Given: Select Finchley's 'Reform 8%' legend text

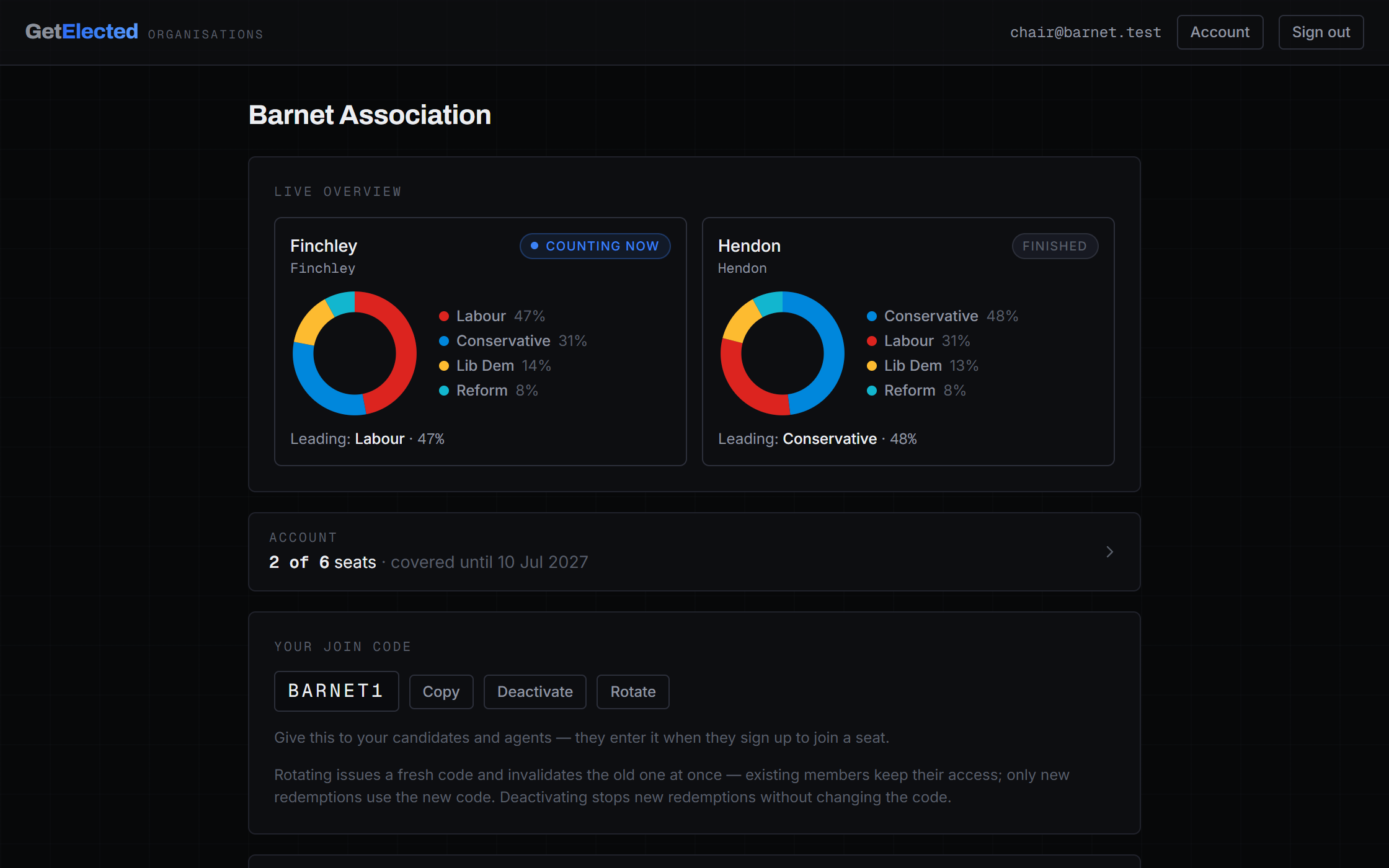Looking at the screenshot, I should click(497, 391).
